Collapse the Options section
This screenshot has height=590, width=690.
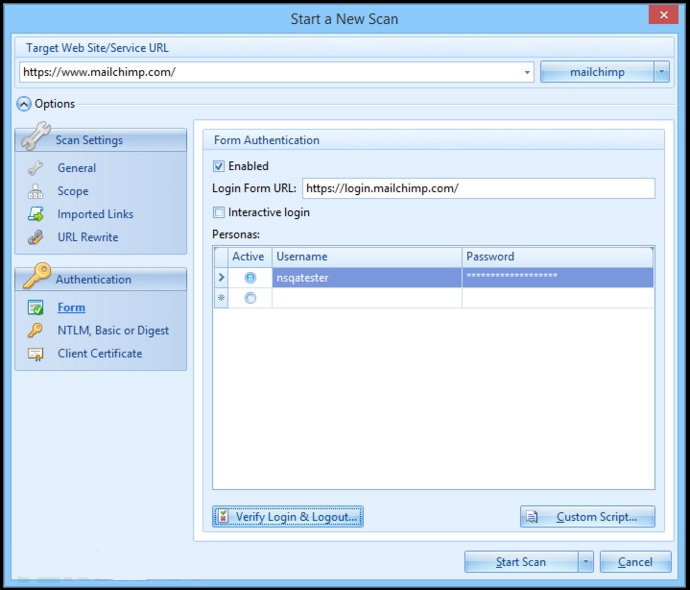[23, 104]
